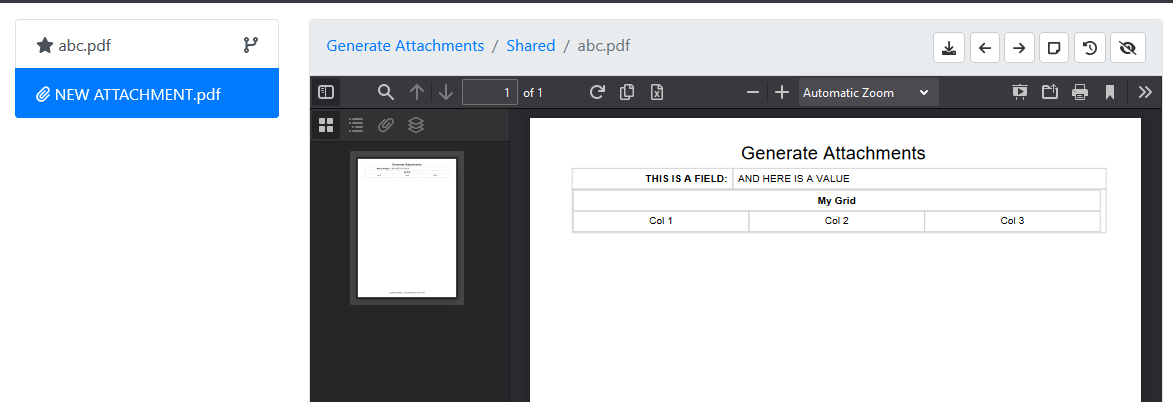Rotate the PDF with the rotate icon

tap(597, 92)
